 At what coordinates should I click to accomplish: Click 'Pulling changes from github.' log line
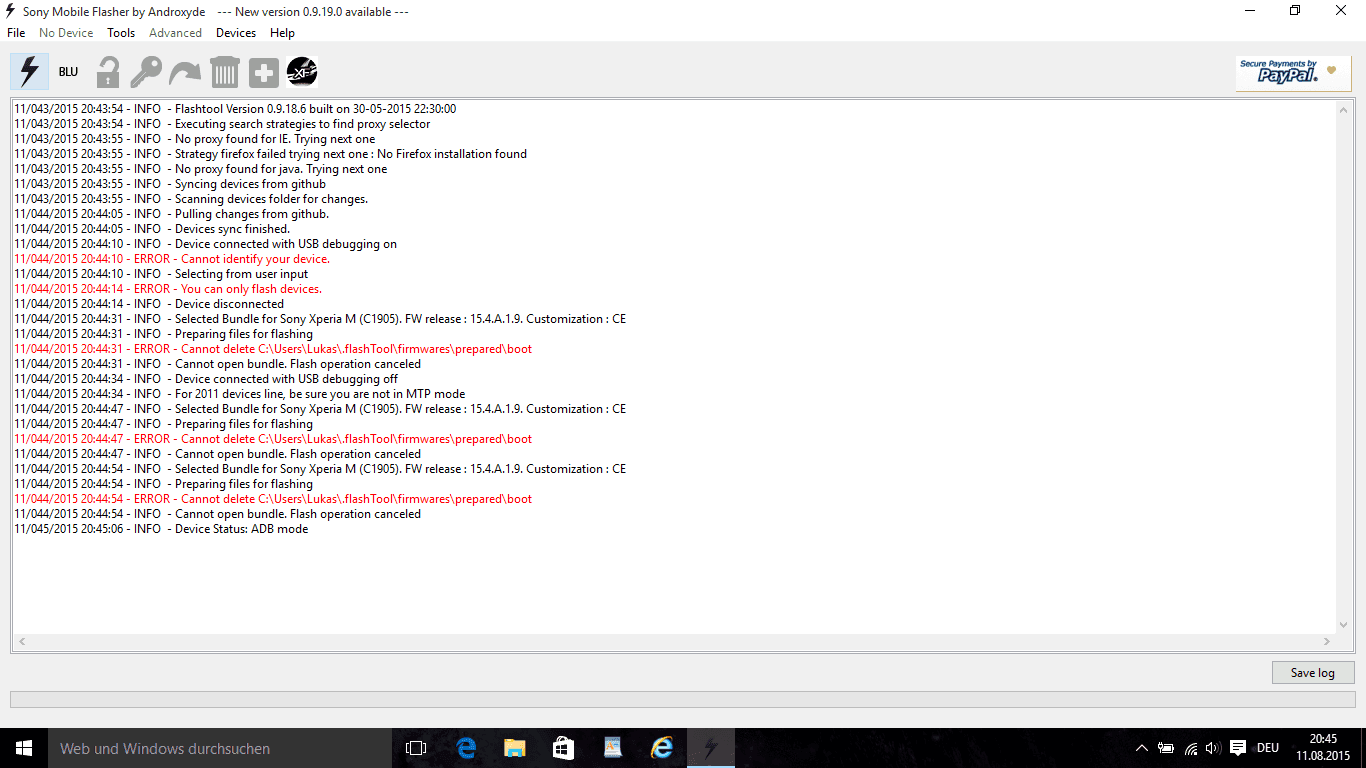coord(171,214)
